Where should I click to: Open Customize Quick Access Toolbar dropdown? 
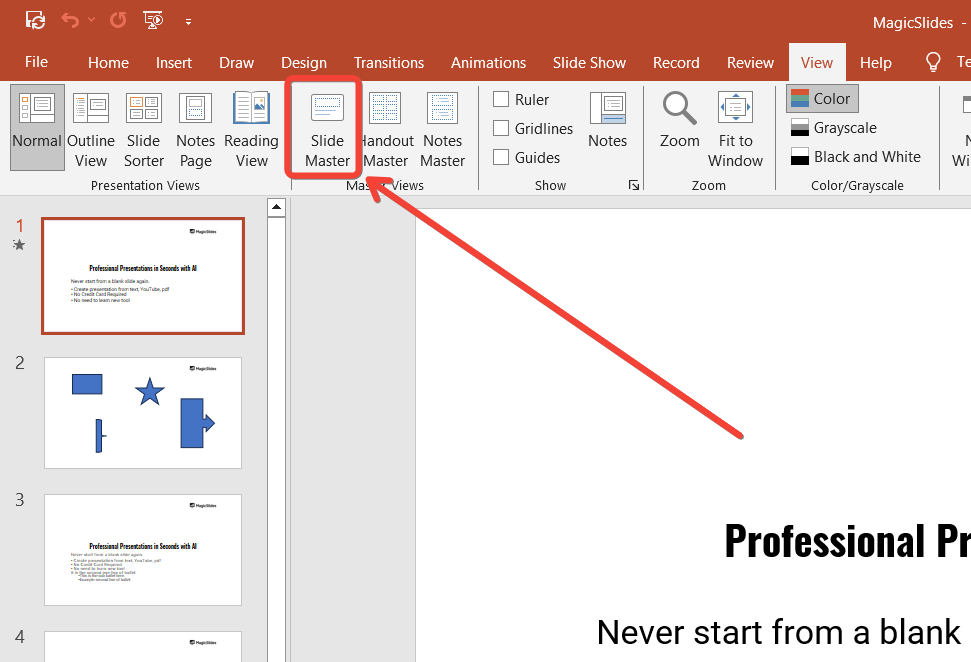coord(188,21)
